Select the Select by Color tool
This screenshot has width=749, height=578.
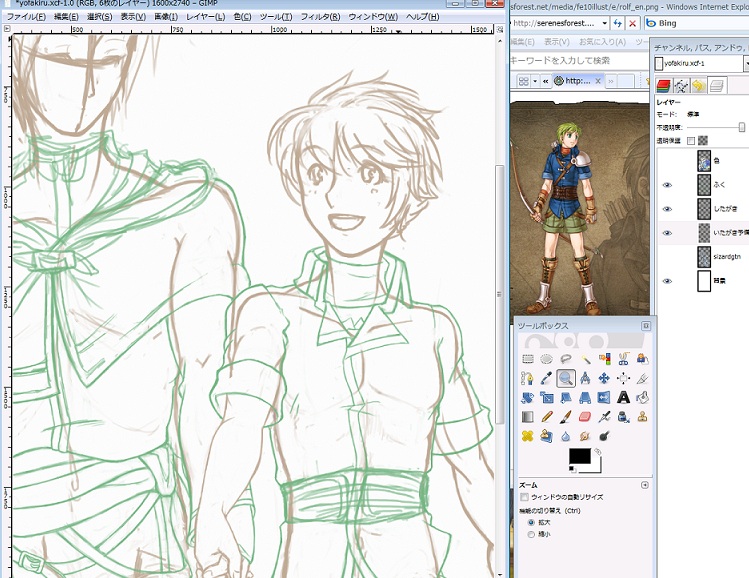[604, 359]
